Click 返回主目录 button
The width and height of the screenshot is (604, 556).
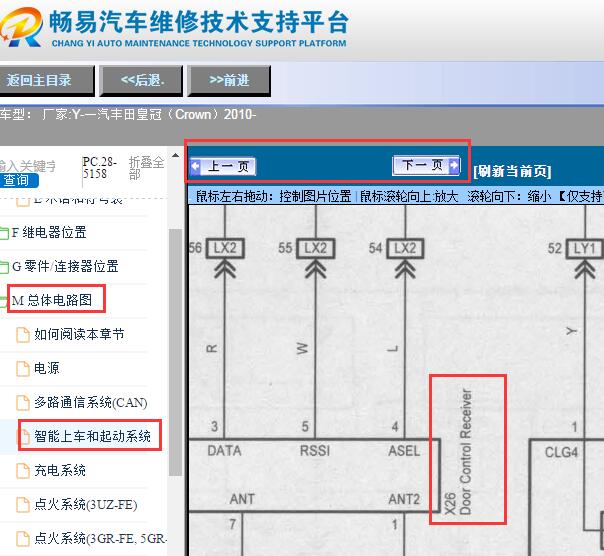pyautogui.click(x=46, y=81)
